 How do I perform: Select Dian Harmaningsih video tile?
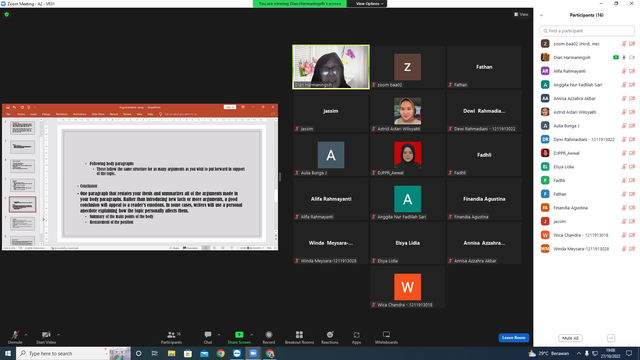click(331, 67)
